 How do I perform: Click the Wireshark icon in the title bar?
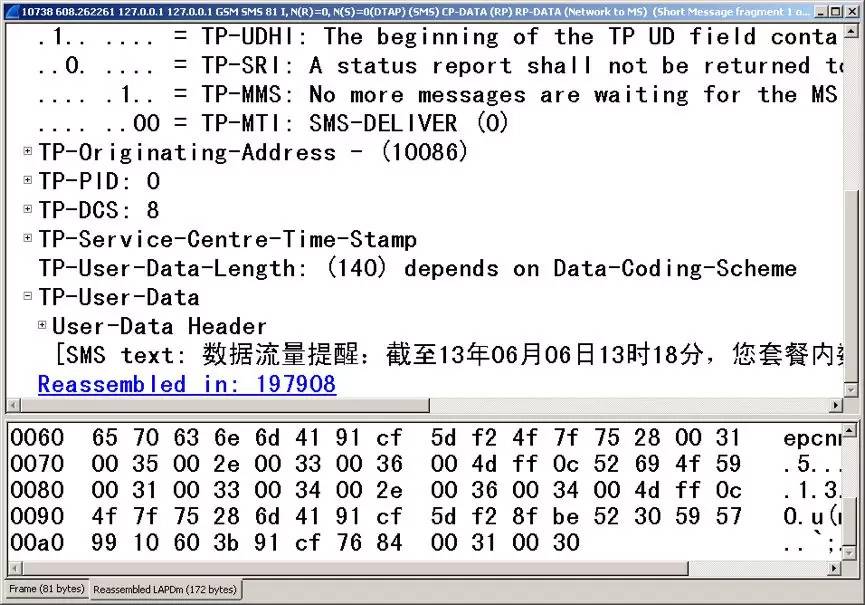tap(11, 11)
